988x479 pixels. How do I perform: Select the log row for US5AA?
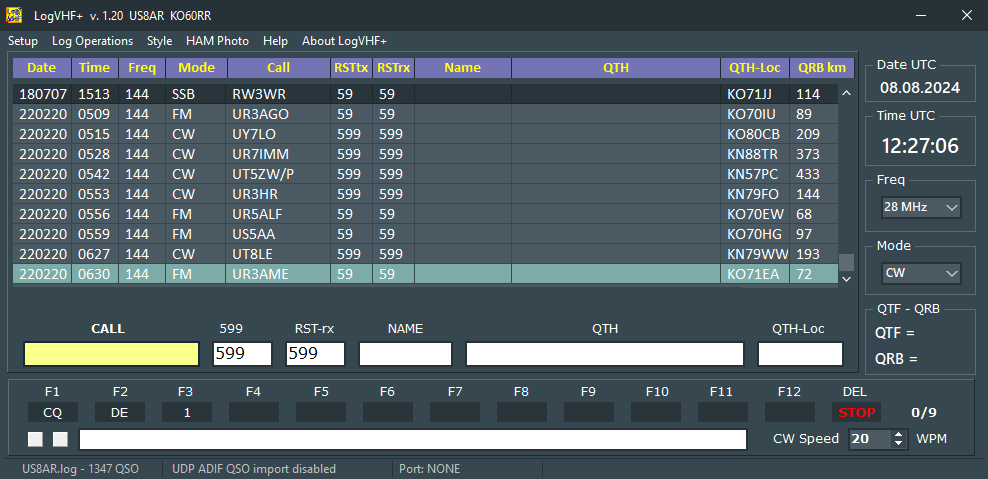(x=425, y=234)
